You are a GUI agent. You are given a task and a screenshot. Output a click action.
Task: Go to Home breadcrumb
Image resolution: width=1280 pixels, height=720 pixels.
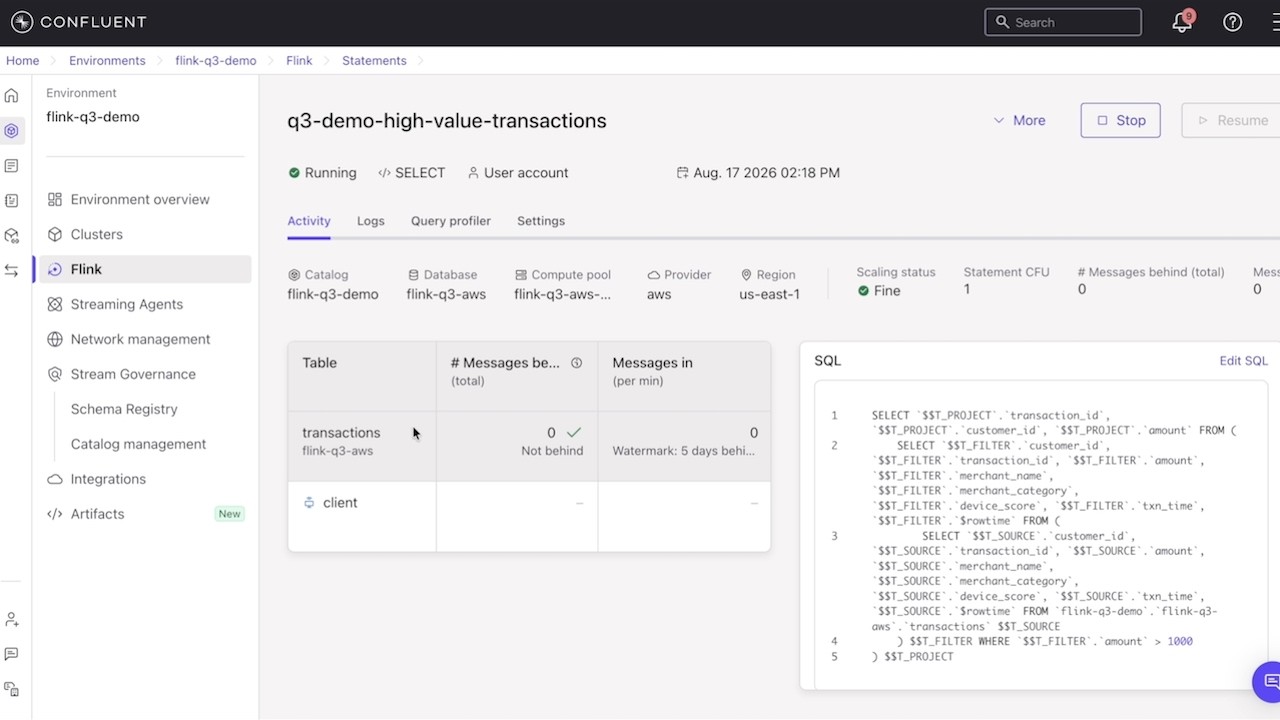tap(23, 61)
